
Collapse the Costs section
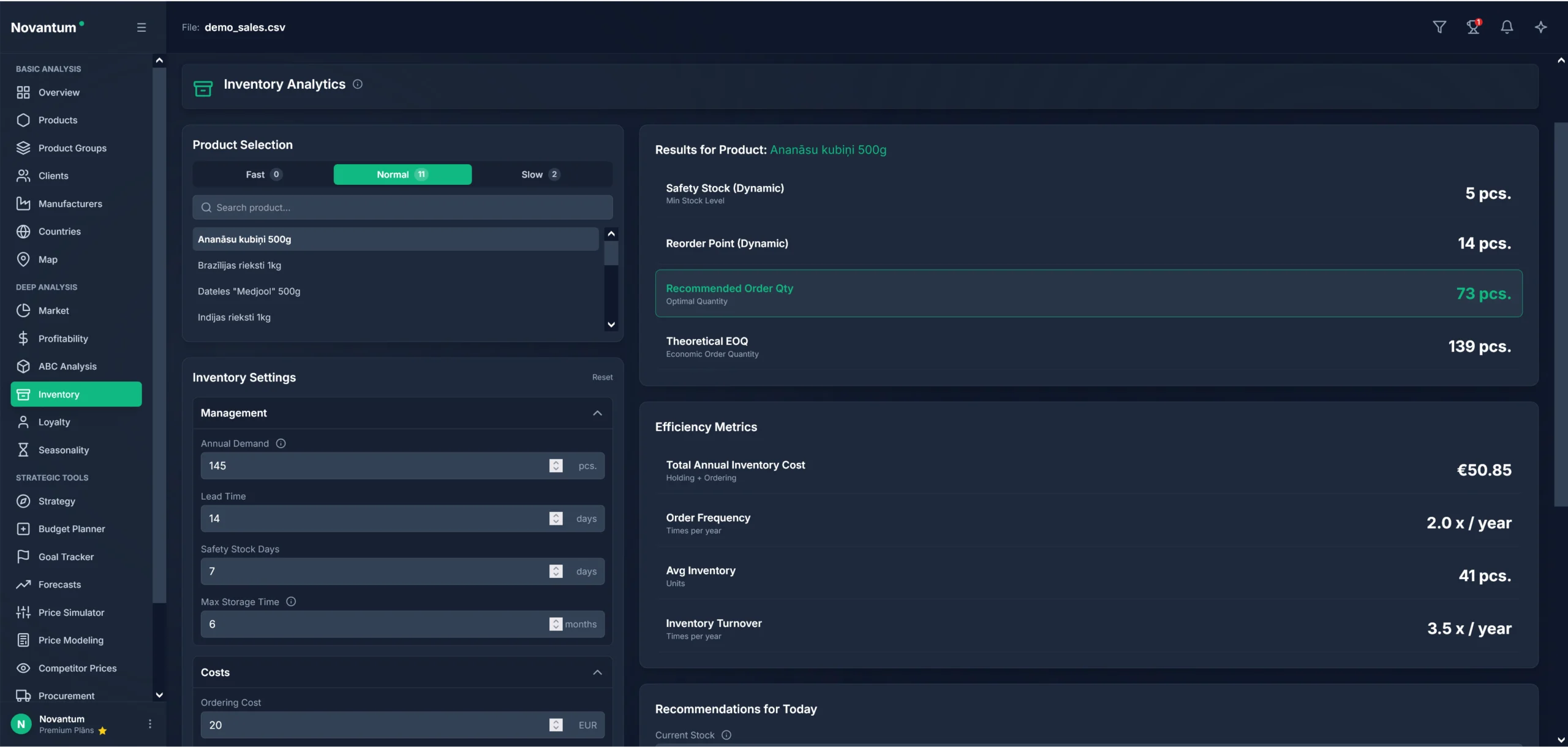tap(597, 672)
